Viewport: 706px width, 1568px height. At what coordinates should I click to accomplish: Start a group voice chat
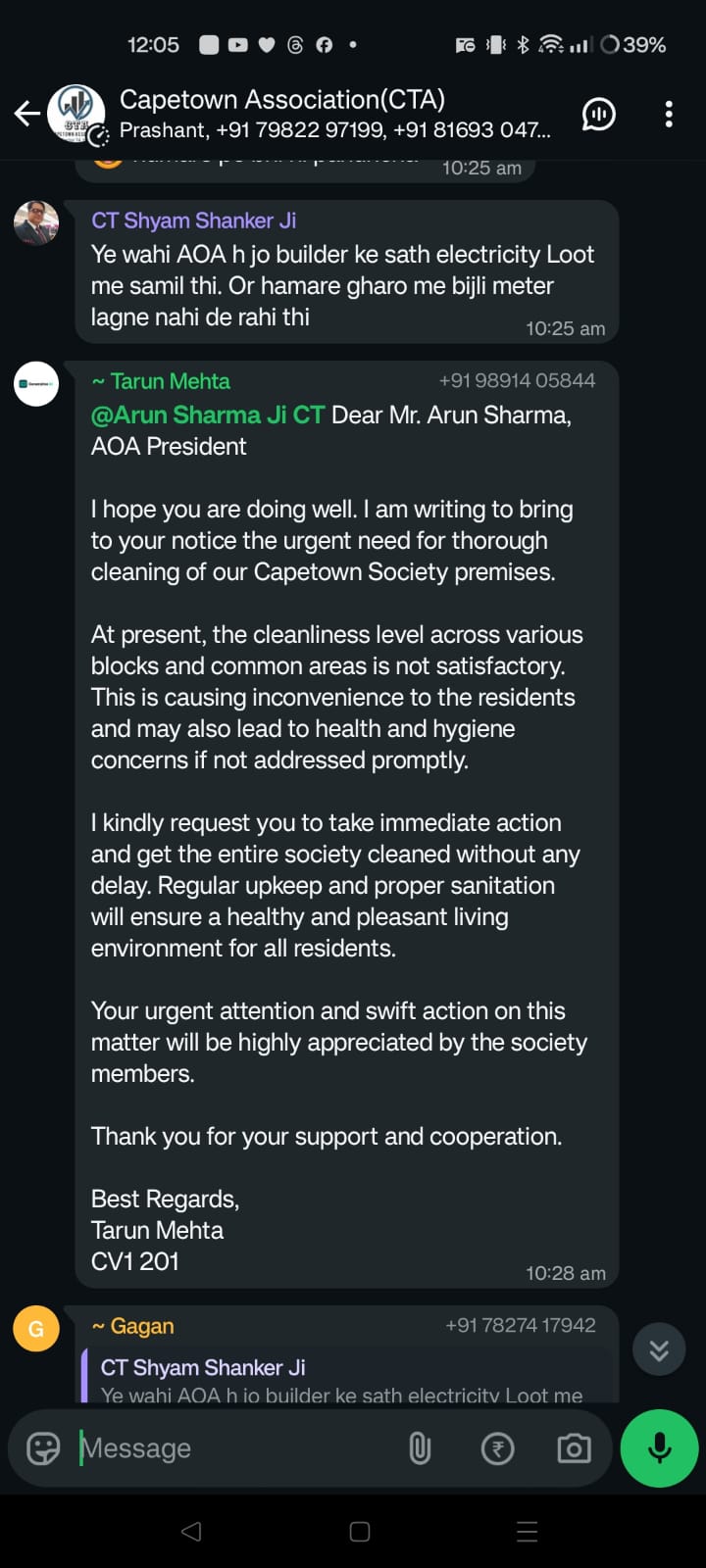tap(598, 115)
